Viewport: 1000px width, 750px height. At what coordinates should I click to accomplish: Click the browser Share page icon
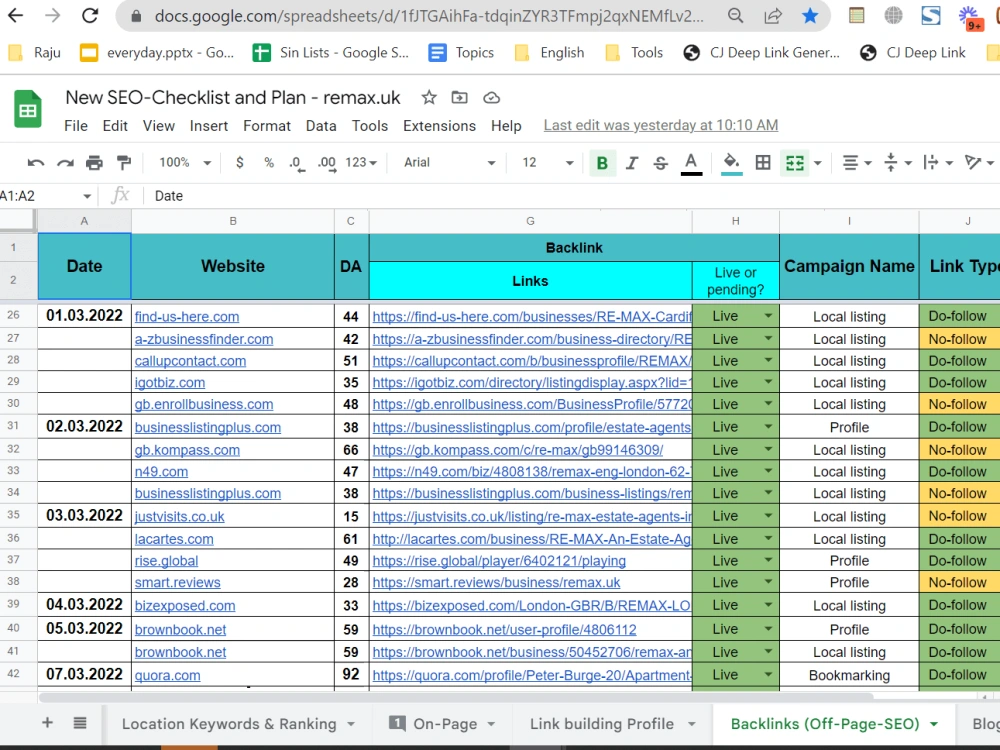pyautogui.click(x=773, y=15)
